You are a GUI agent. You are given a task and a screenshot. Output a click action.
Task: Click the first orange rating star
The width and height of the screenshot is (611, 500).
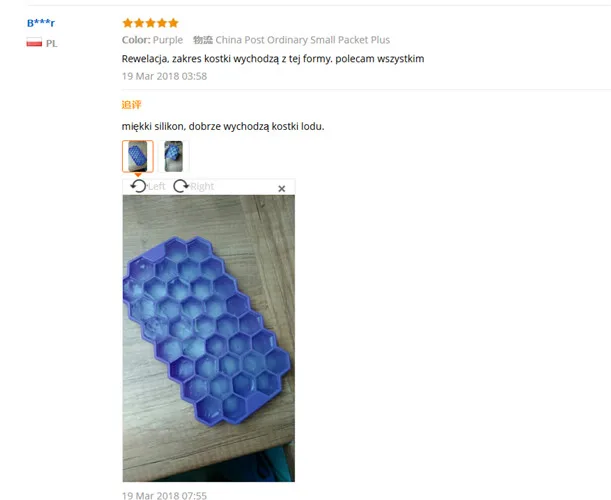point(127,23)
